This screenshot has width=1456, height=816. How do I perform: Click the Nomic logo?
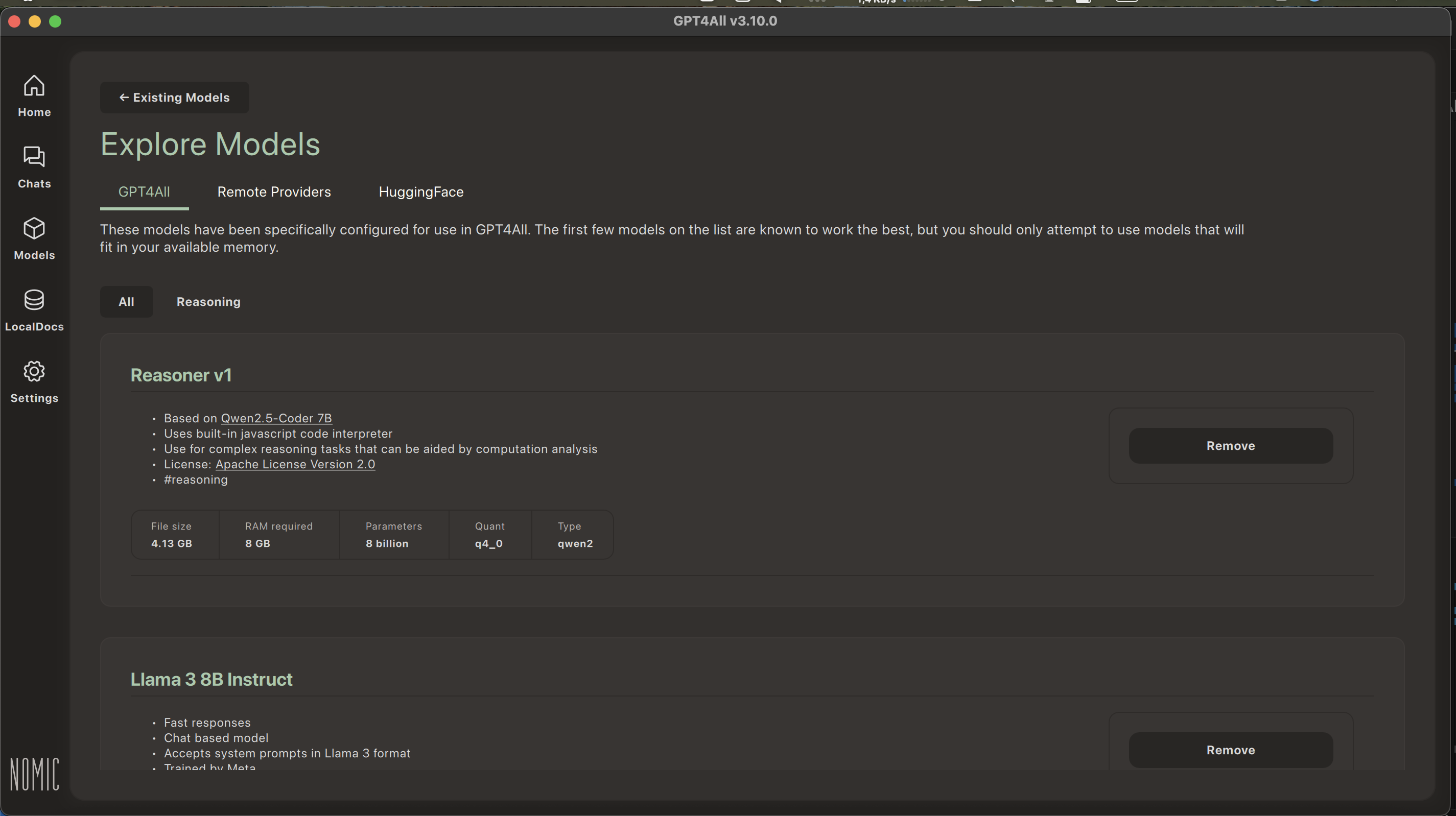pos(34,774)
